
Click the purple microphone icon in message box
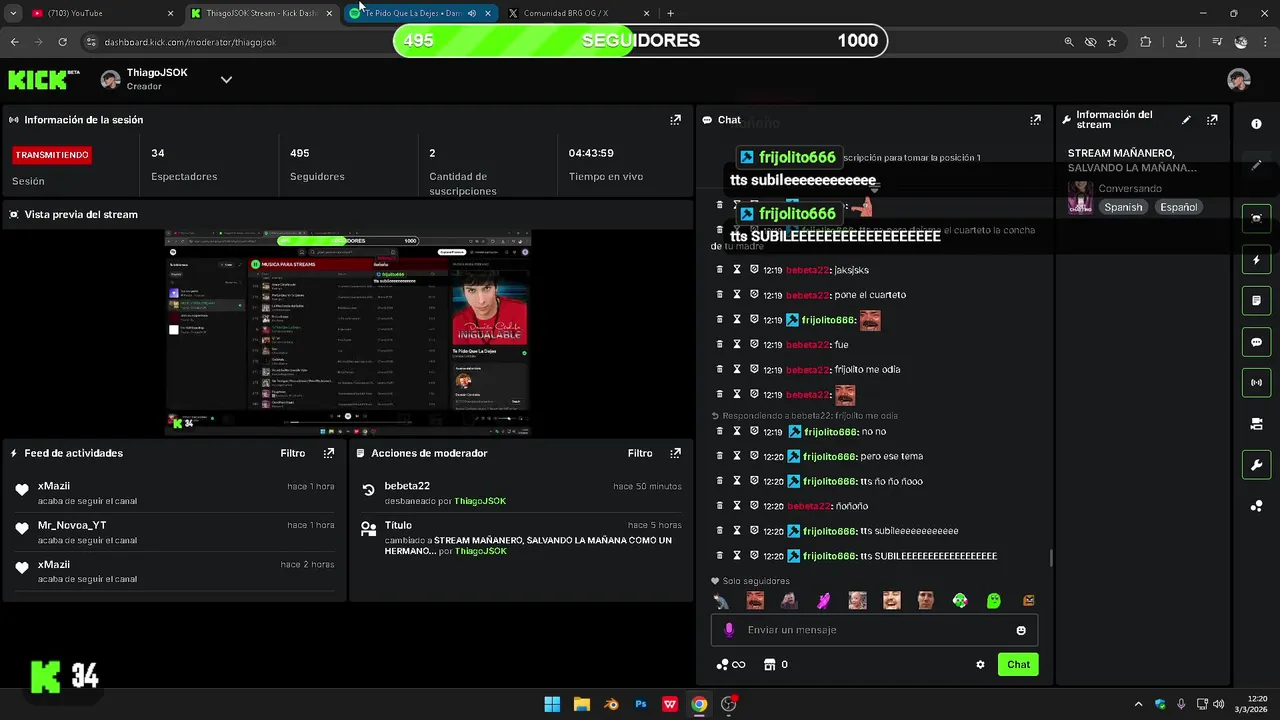pos(729,630)
